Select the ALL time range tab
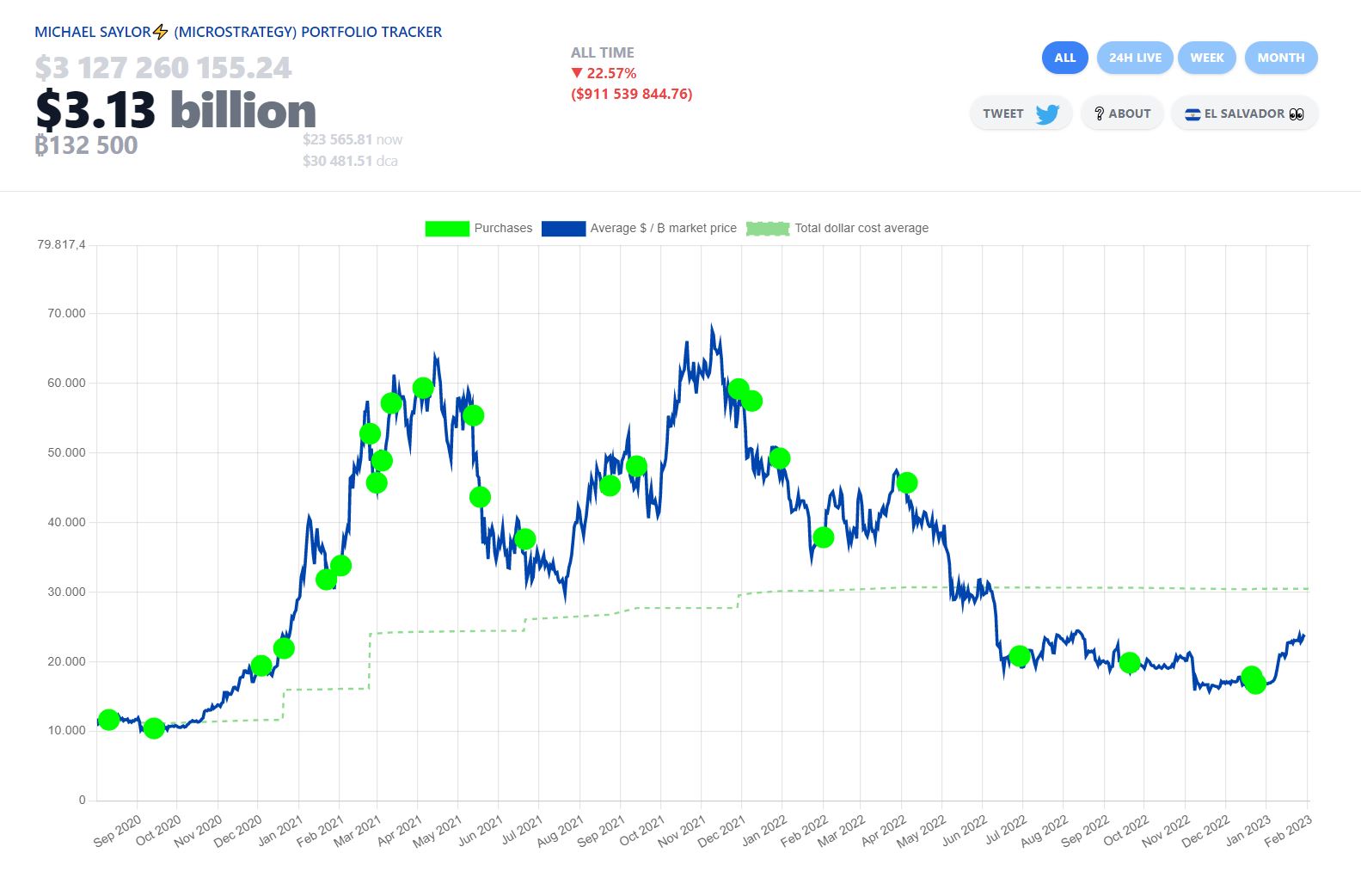Screen dimensions: 1361x896 [1064, 58]
